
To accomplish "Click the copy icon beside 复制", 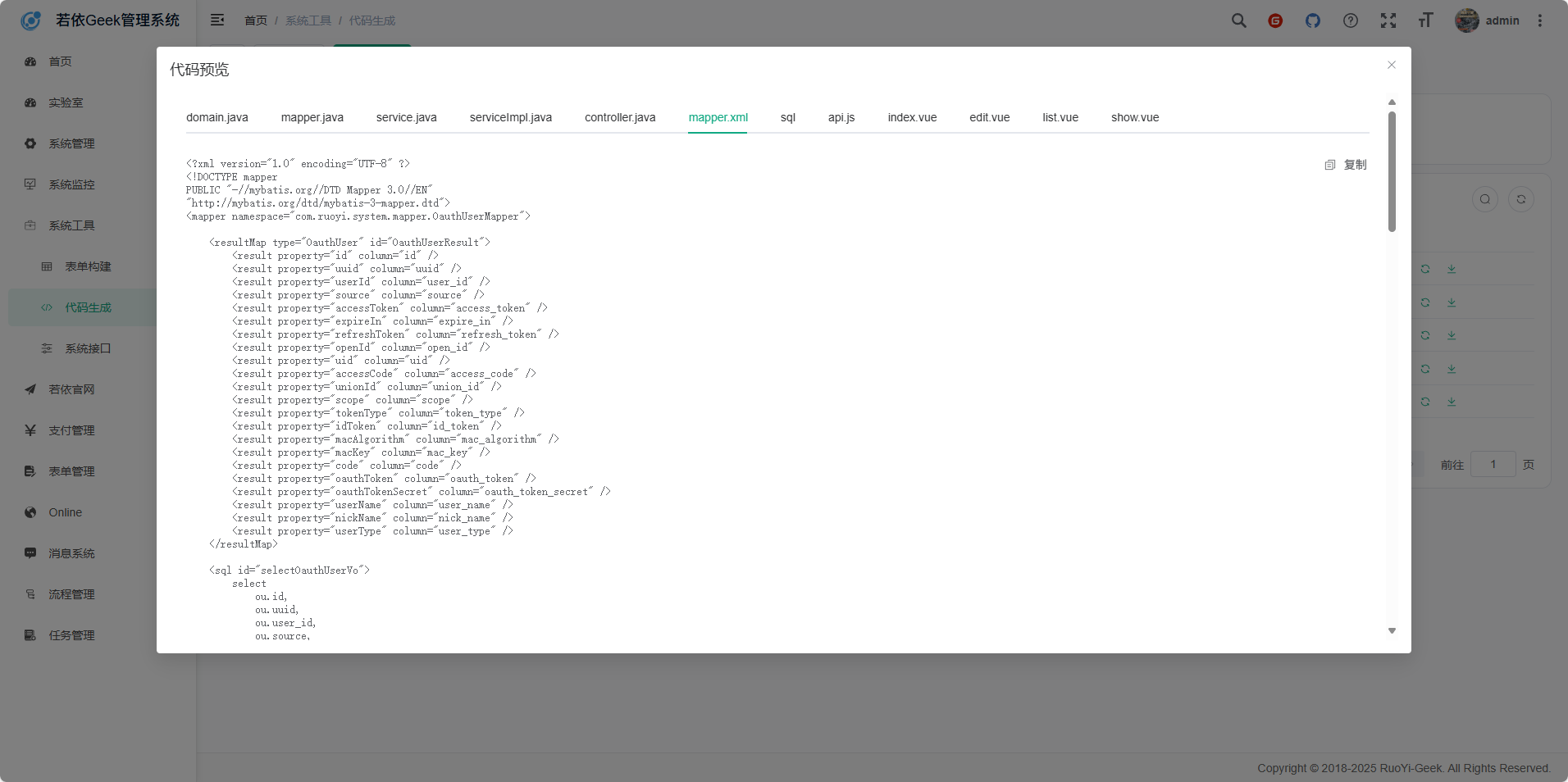I will click(1330, 165).
